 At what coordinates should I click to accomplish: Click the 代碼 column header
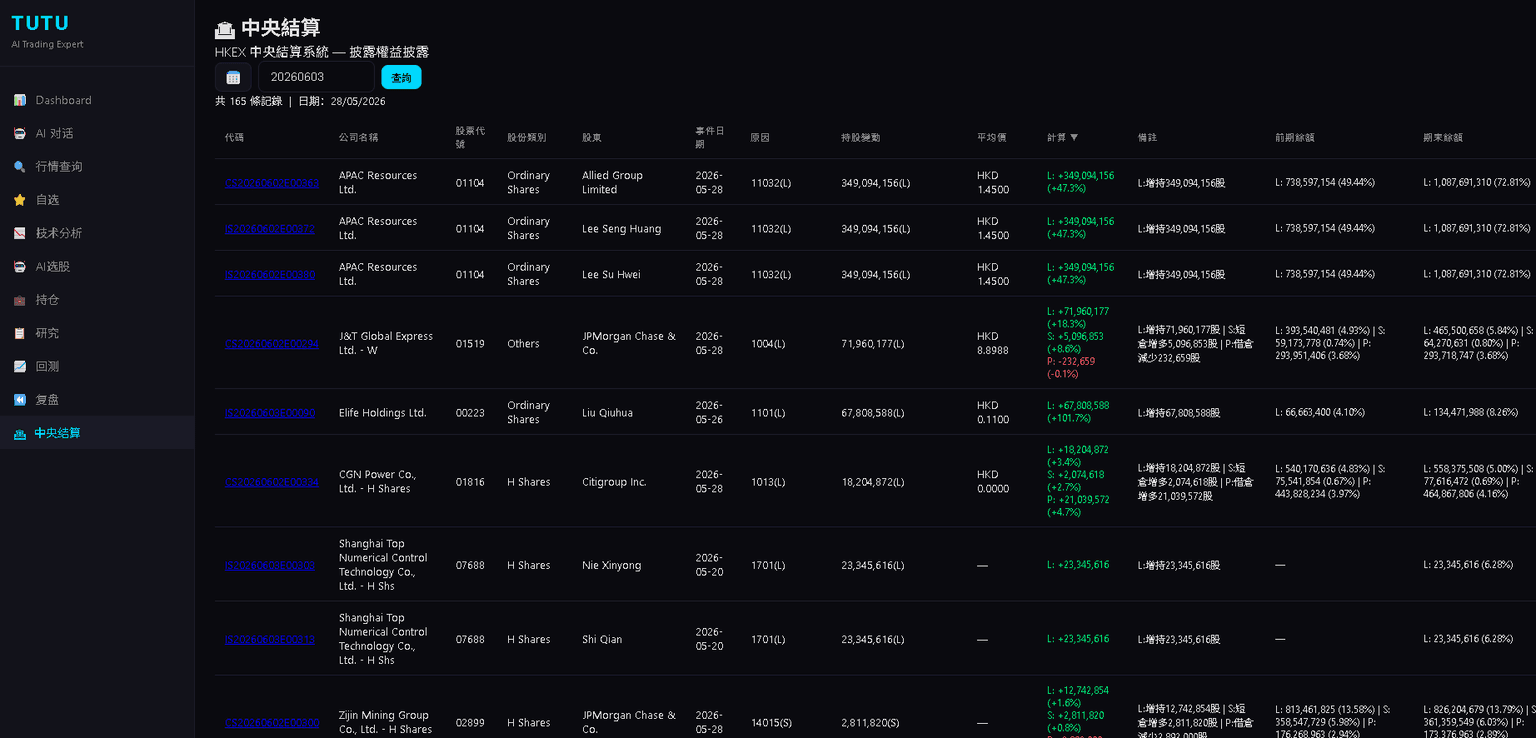[234, 137]
